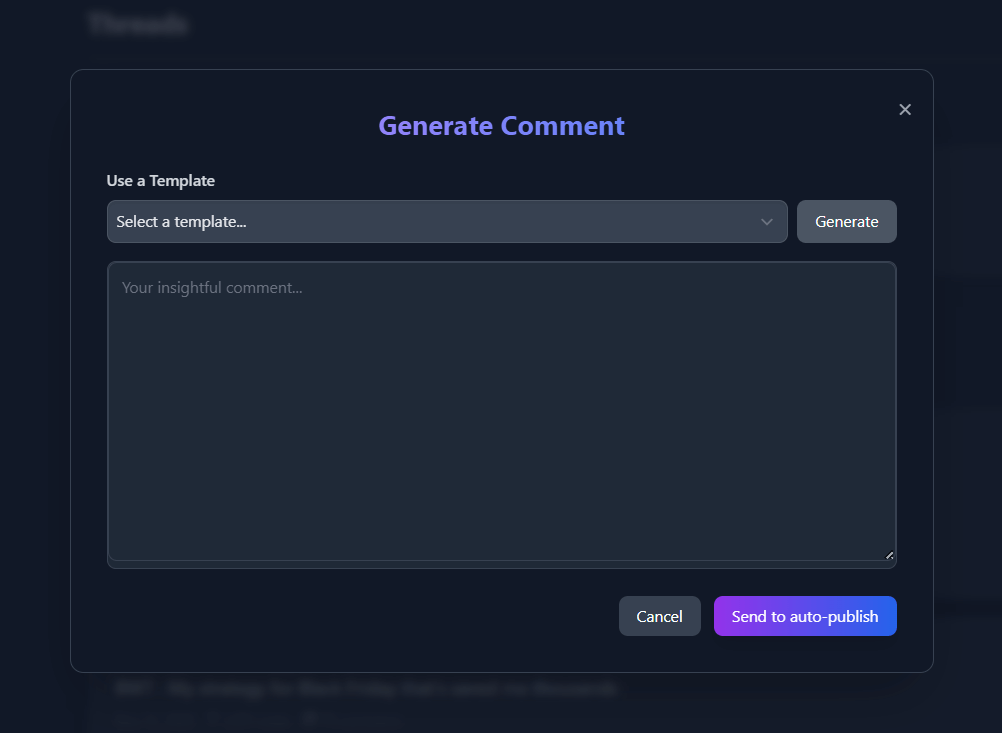Click the bottom edge of the comment box
The image size is (1002, 733).
click(x=500, y=564)
